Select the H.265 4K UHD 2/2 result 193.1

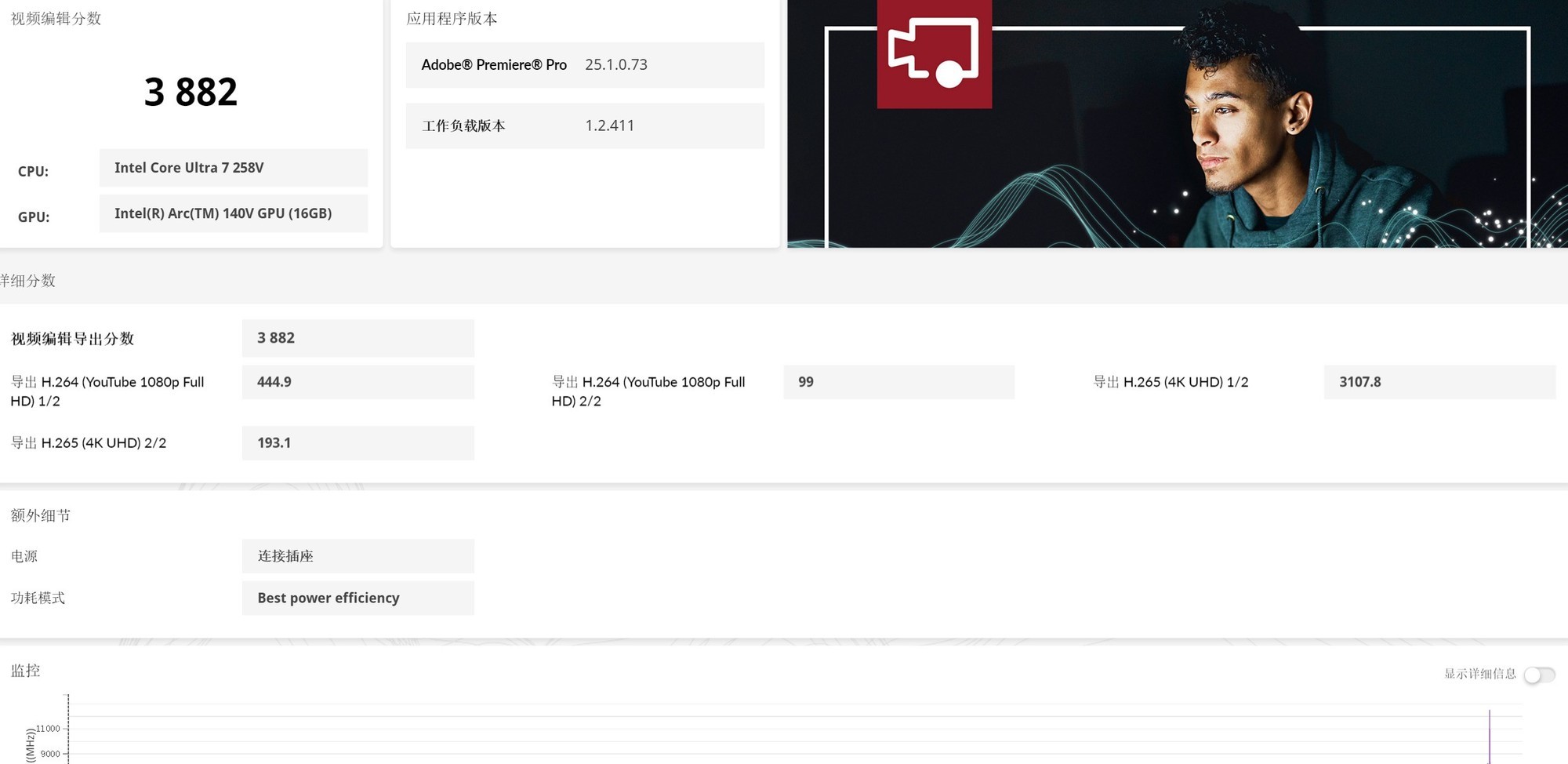point(358,443)
